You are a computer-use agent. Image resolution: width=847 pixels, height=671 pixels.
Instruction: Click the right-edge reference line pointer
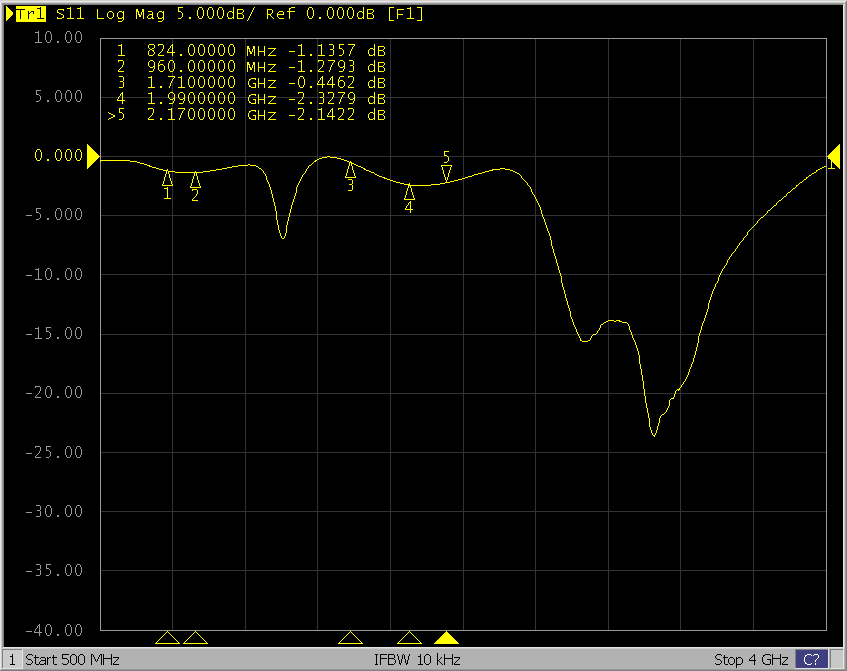coord(833,156)
